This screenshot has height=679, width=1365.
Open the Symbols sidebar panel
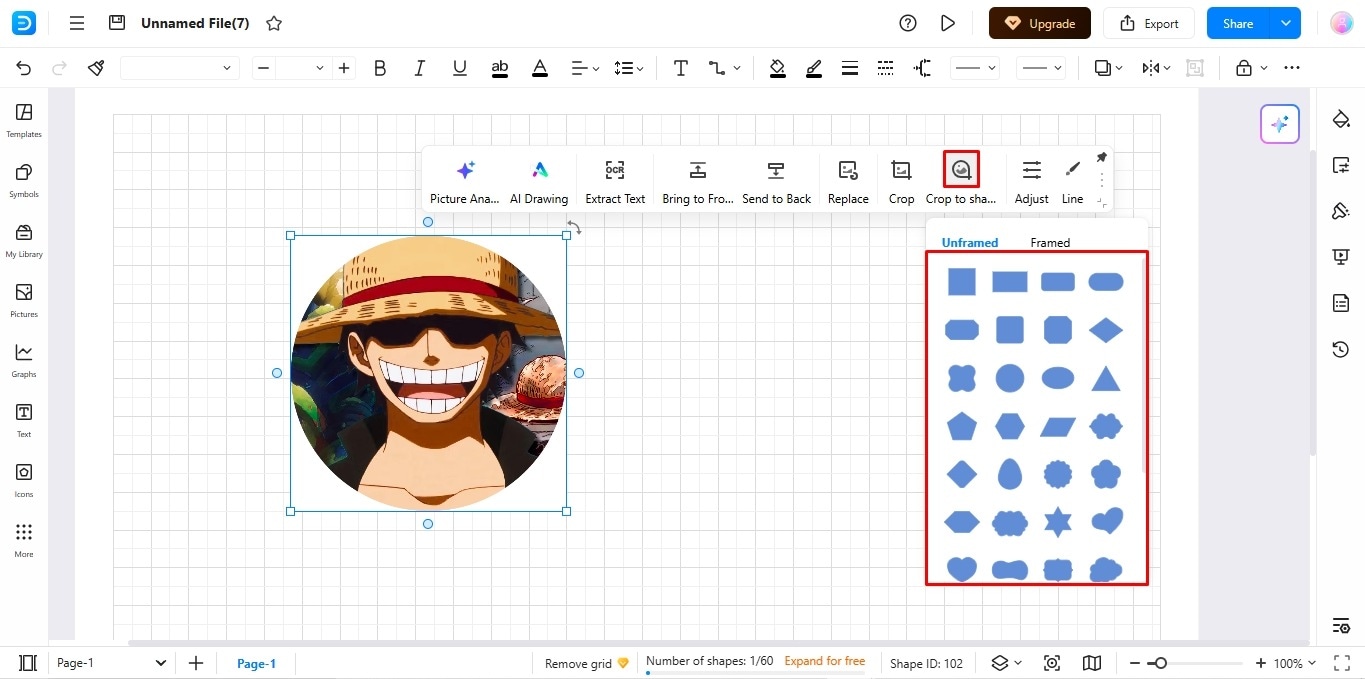[24, 180]
